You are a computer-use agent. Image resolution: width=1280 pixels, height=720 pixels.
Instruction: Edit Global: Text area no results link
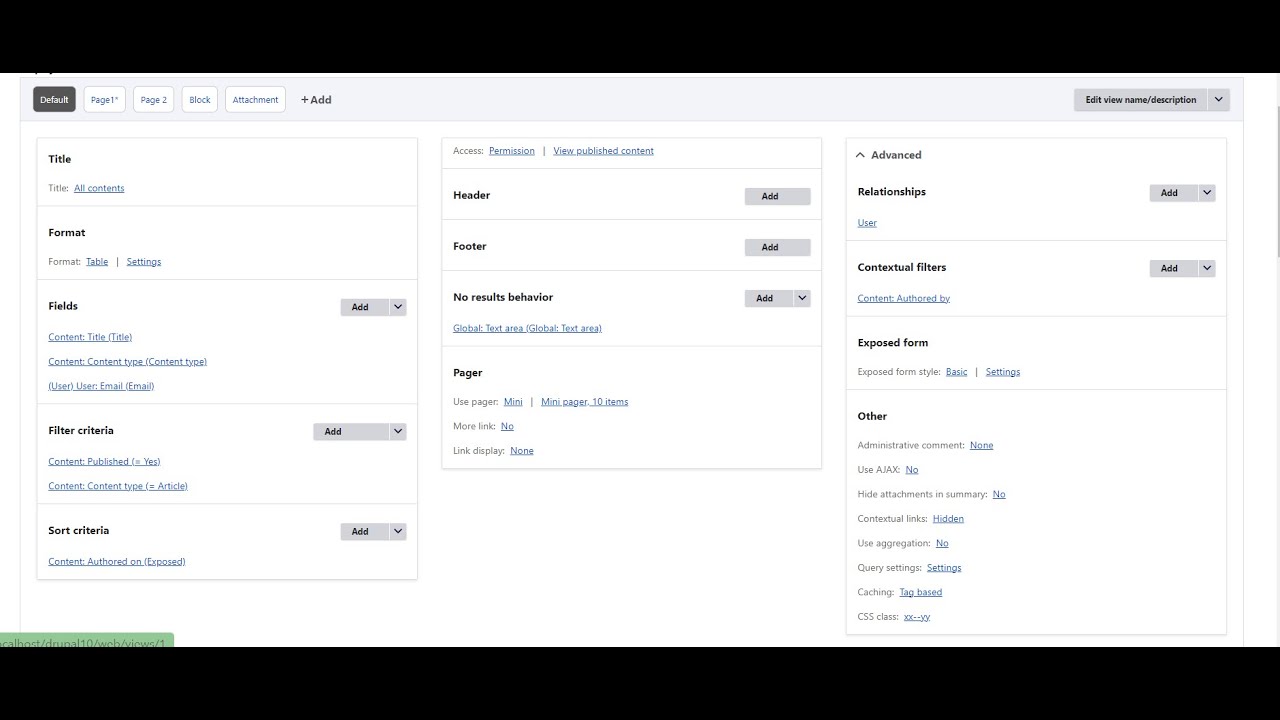(x=527, y=328)
